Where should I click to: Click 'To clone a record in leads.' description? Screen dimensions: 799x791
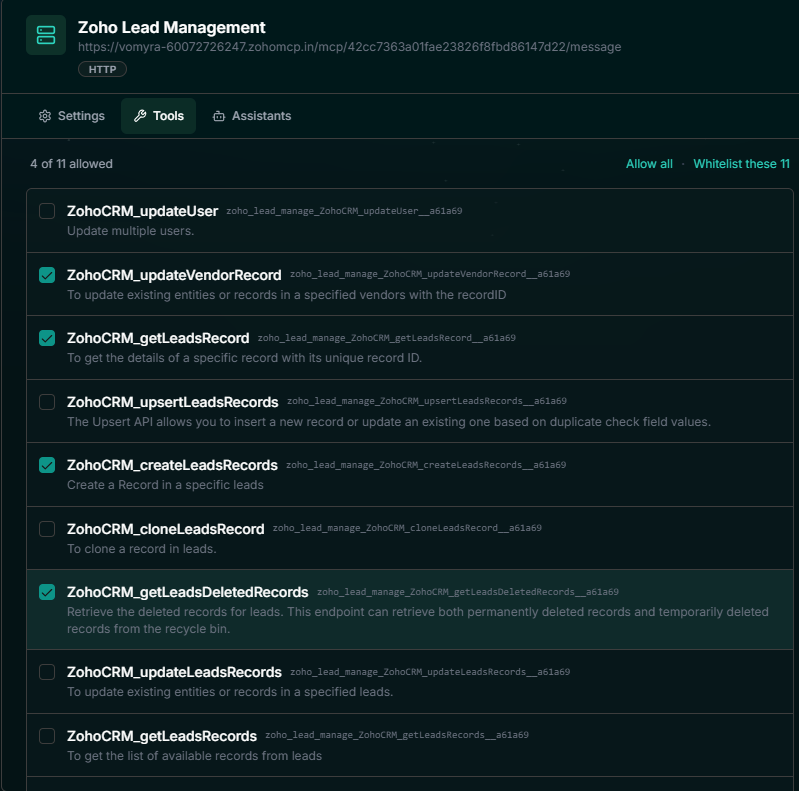[x=142, y=549]
